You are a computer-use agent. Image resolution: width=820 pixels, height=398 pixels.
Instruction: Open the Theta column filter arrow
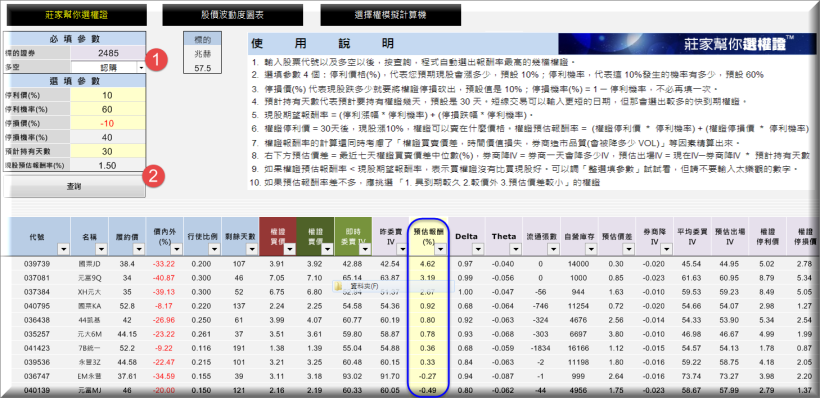click(516, 250)
